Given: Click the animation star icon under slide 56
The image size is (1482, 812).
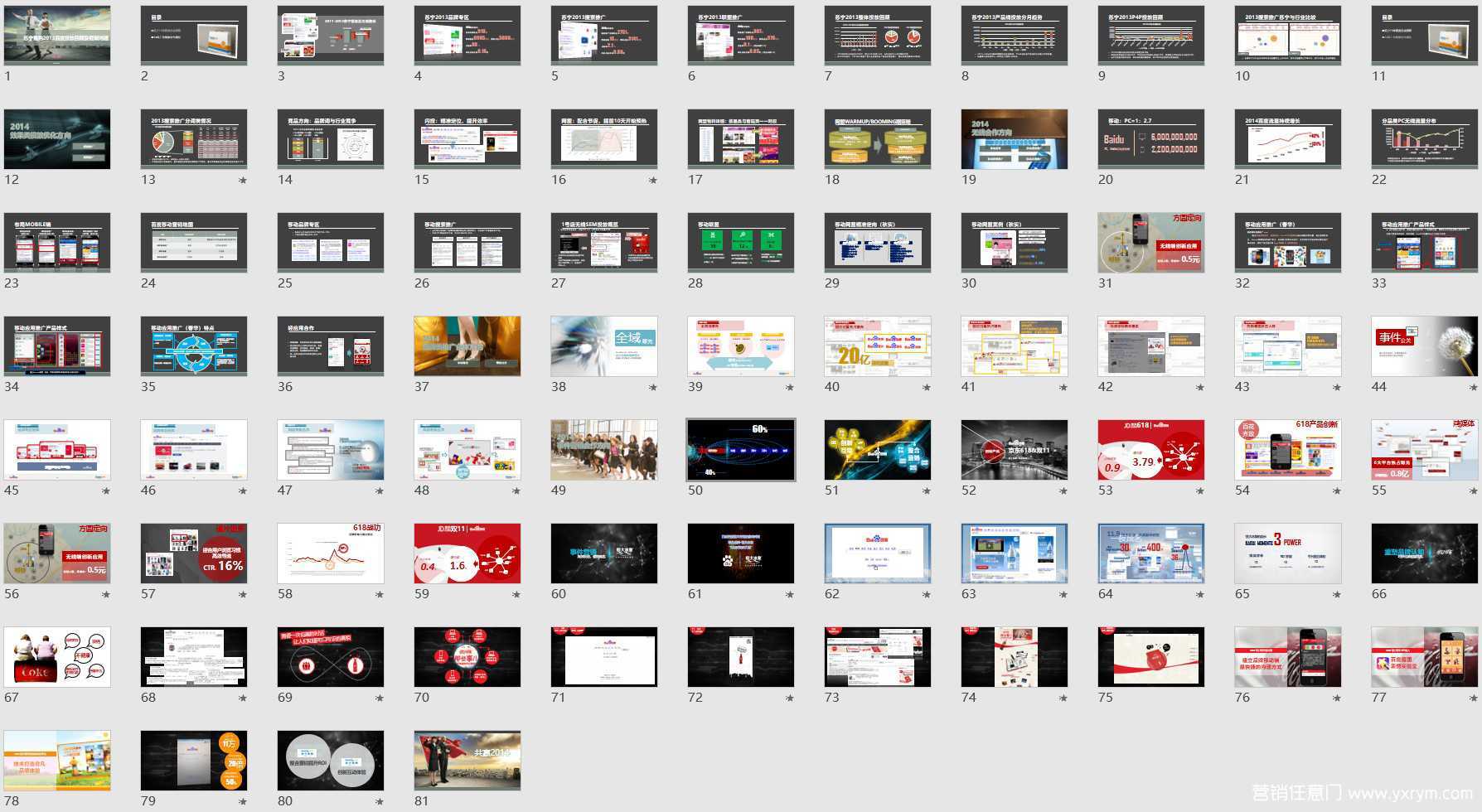Looking at the screenshot, I should pyautogui.click(x=106, y=595).
